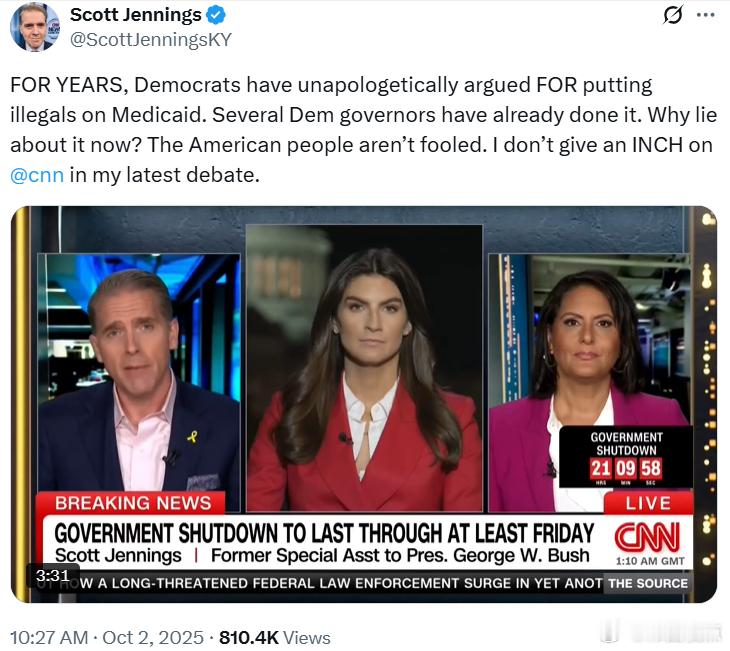This screenshot has height=651, width=730.
Task: Click the Oct 2, 2025 date
Action: coord(153,637)
